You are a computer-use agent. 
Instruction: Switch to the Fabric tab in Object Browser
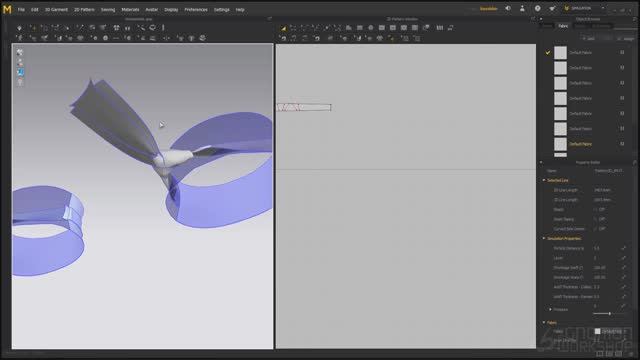(x=563, y=26)
